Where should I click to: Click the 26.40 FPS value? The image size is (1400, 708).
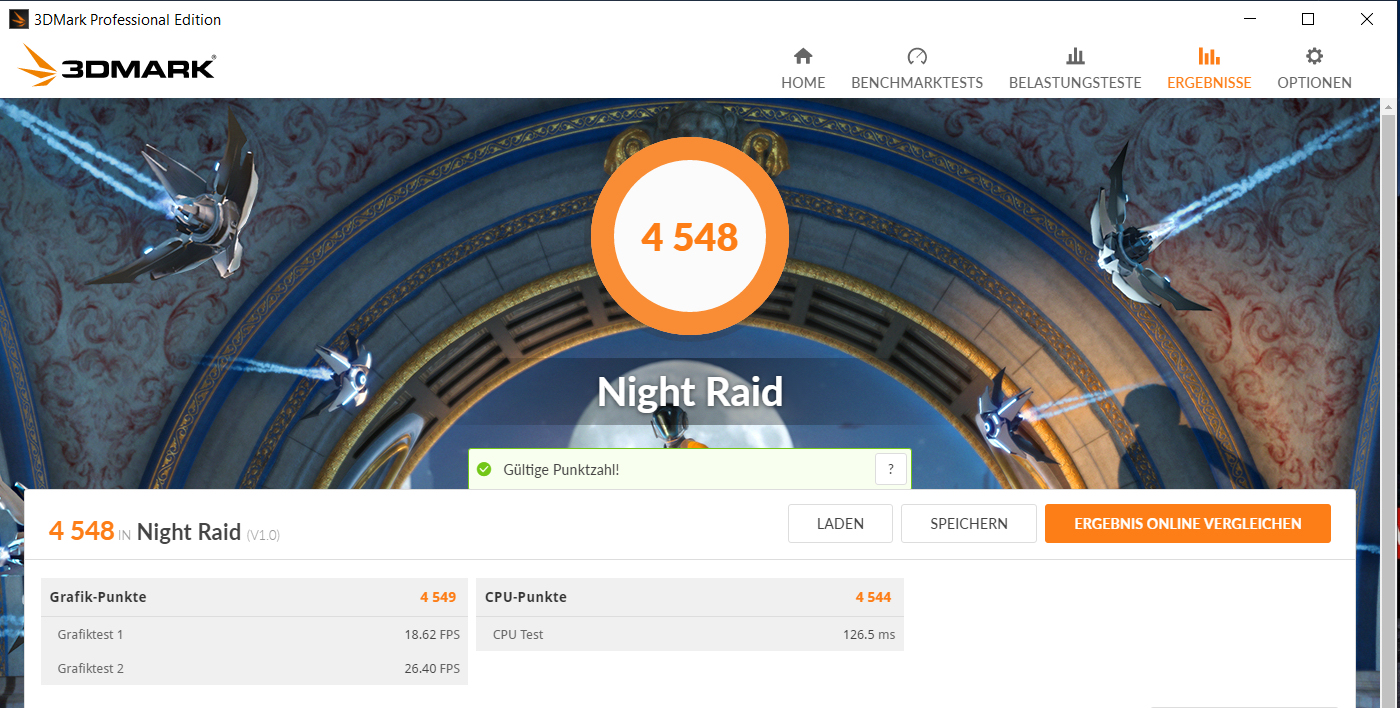[432, 668]
